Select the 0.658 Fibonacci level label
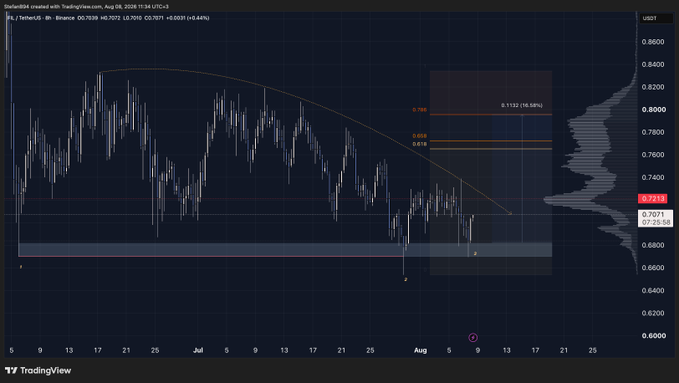Screen dimensions: 679x383 pos(419,136)
